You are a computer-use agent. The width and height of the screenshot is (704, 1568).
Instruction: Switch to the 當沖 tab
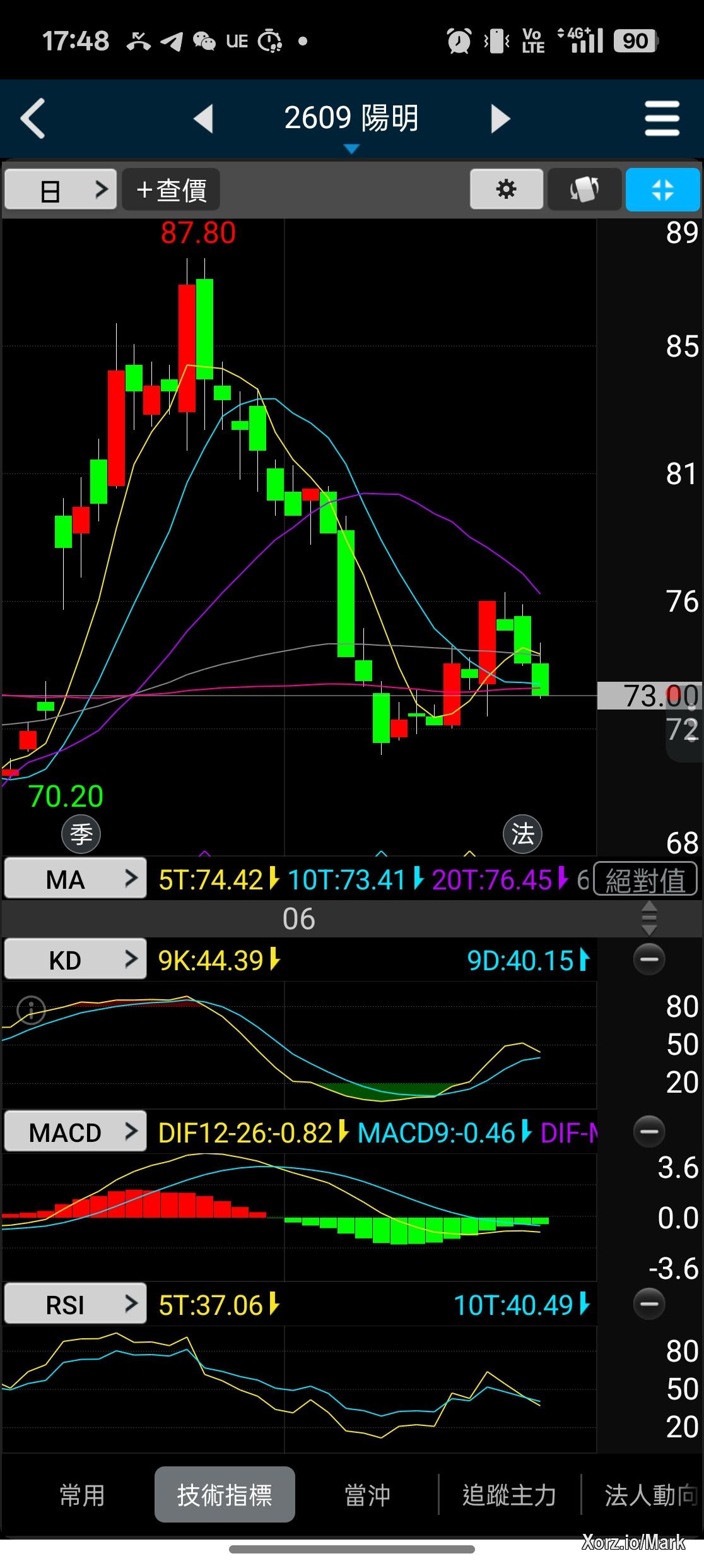click(367, 1495)
